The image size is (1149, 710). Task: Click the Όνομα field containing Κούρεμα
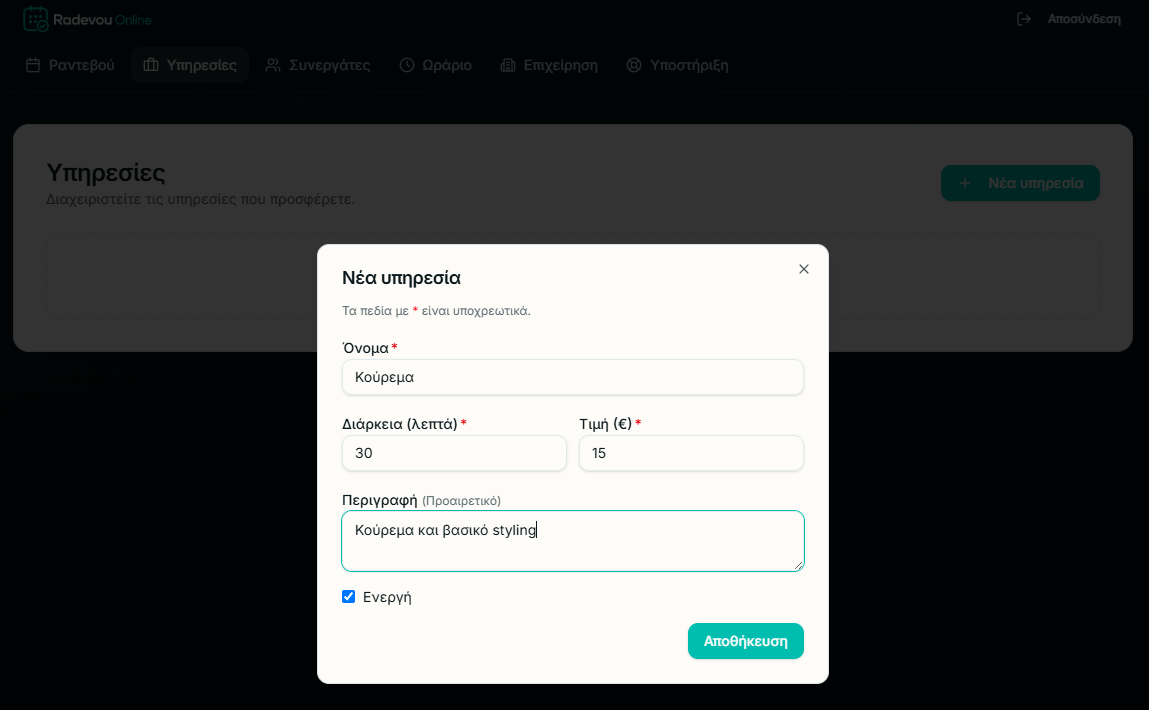573,377
